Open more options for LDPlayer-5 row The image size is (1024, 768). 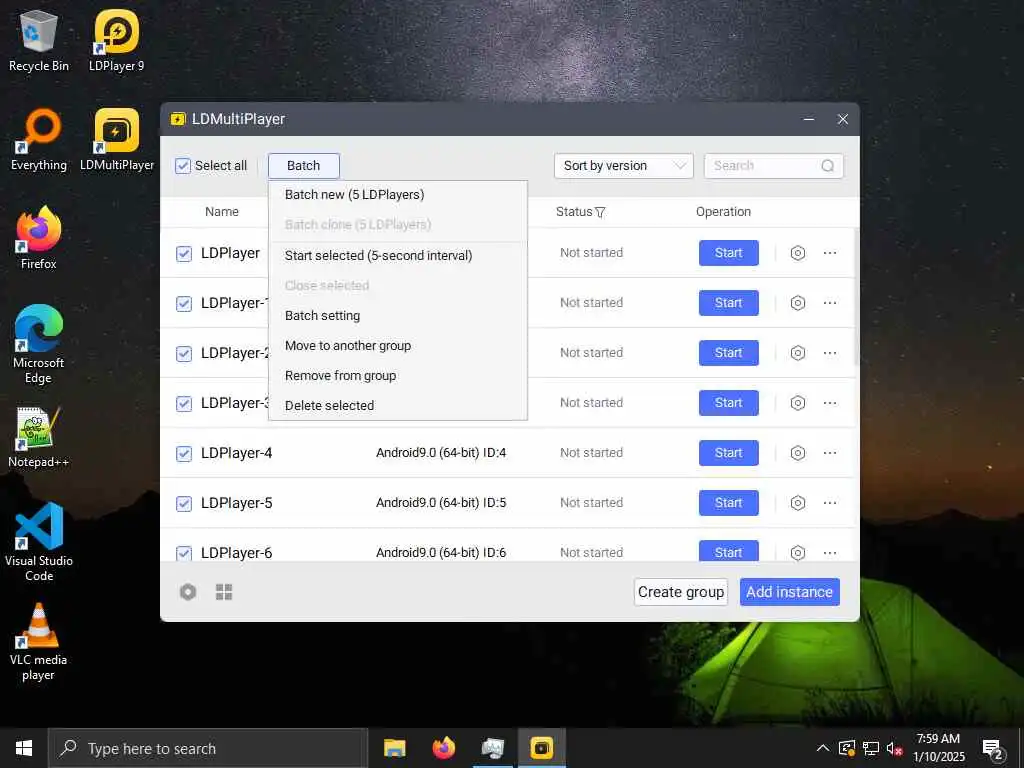coord(830,503)
